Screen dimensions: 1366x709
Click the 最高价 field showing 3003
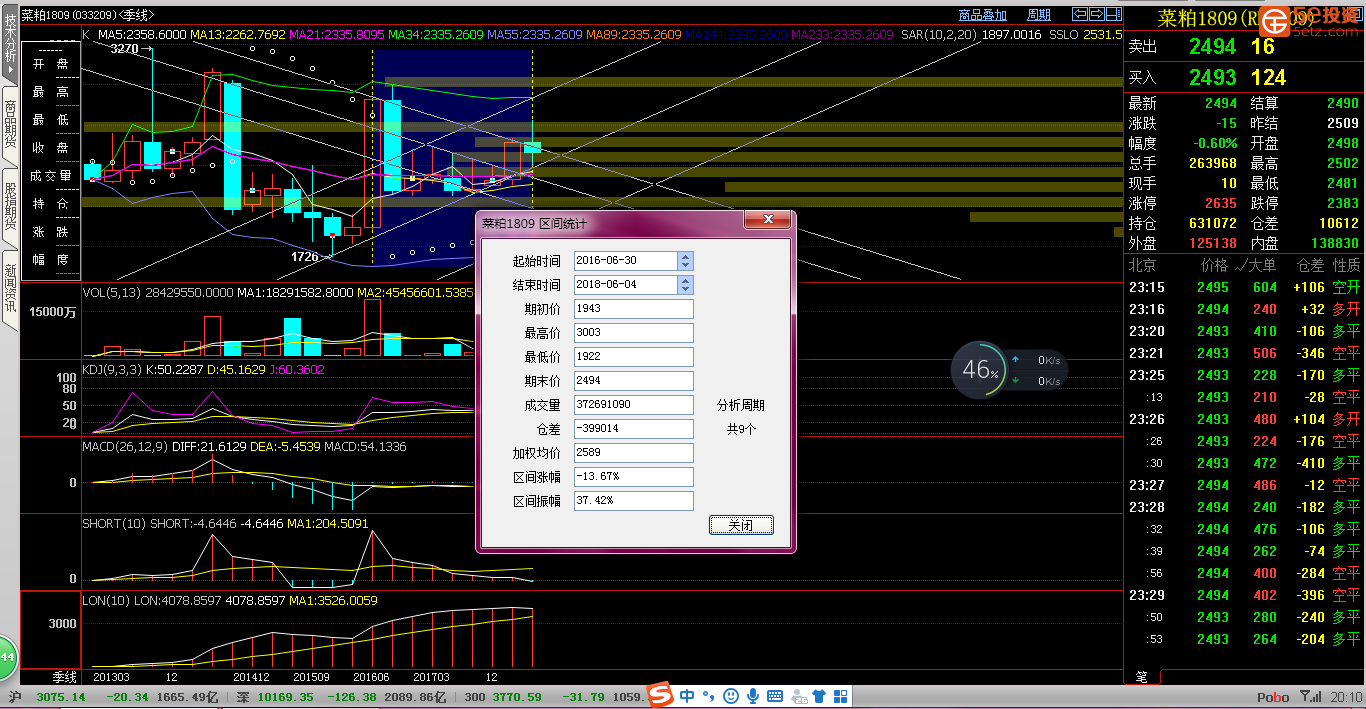click(633, 333)
